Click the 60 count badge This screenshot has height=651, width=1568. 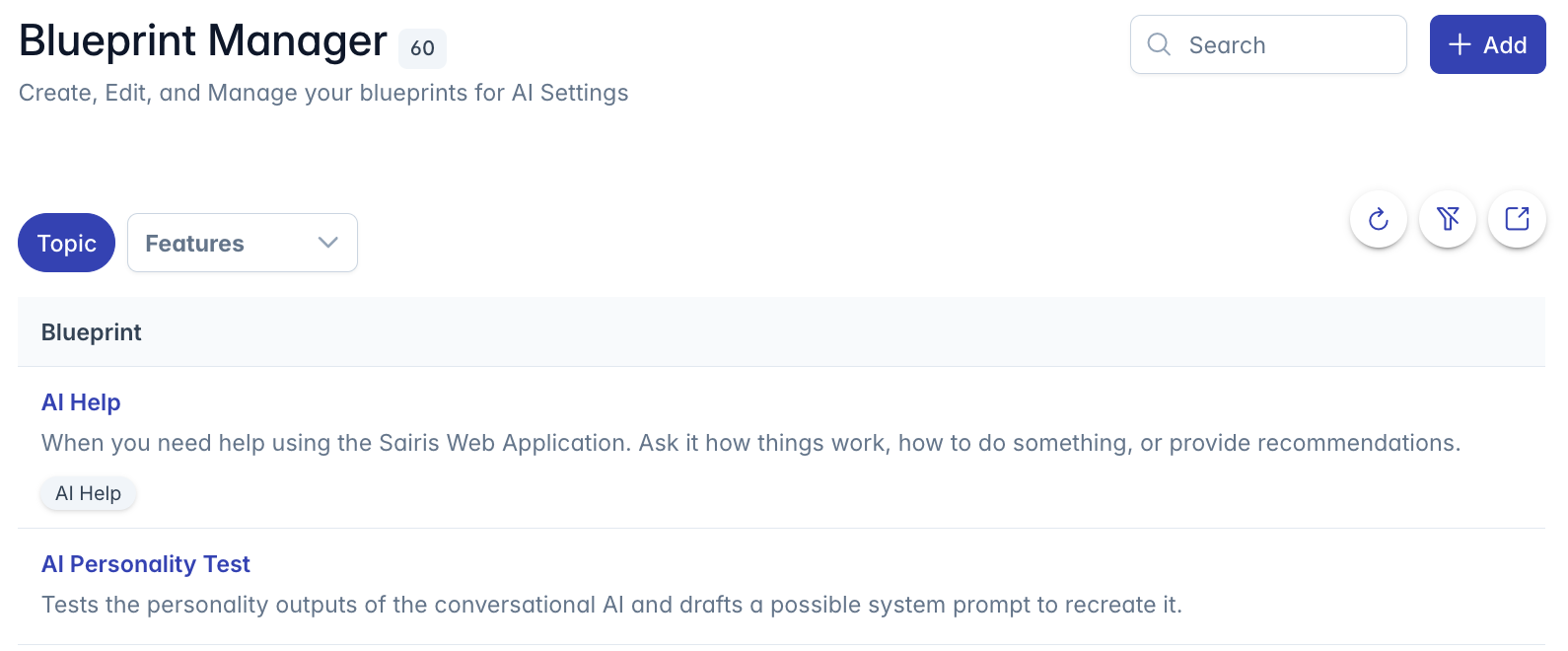(422, 48)
